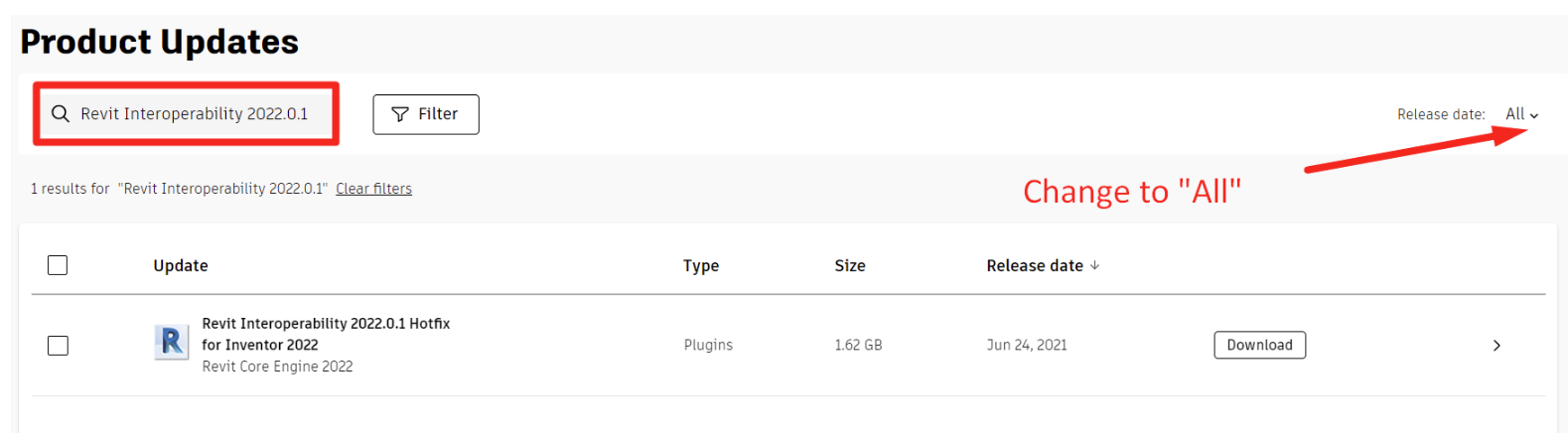Screen dimensions: 1568x446
Task: Expand the Hotfix row details chevron
Action: point(1497,346)
